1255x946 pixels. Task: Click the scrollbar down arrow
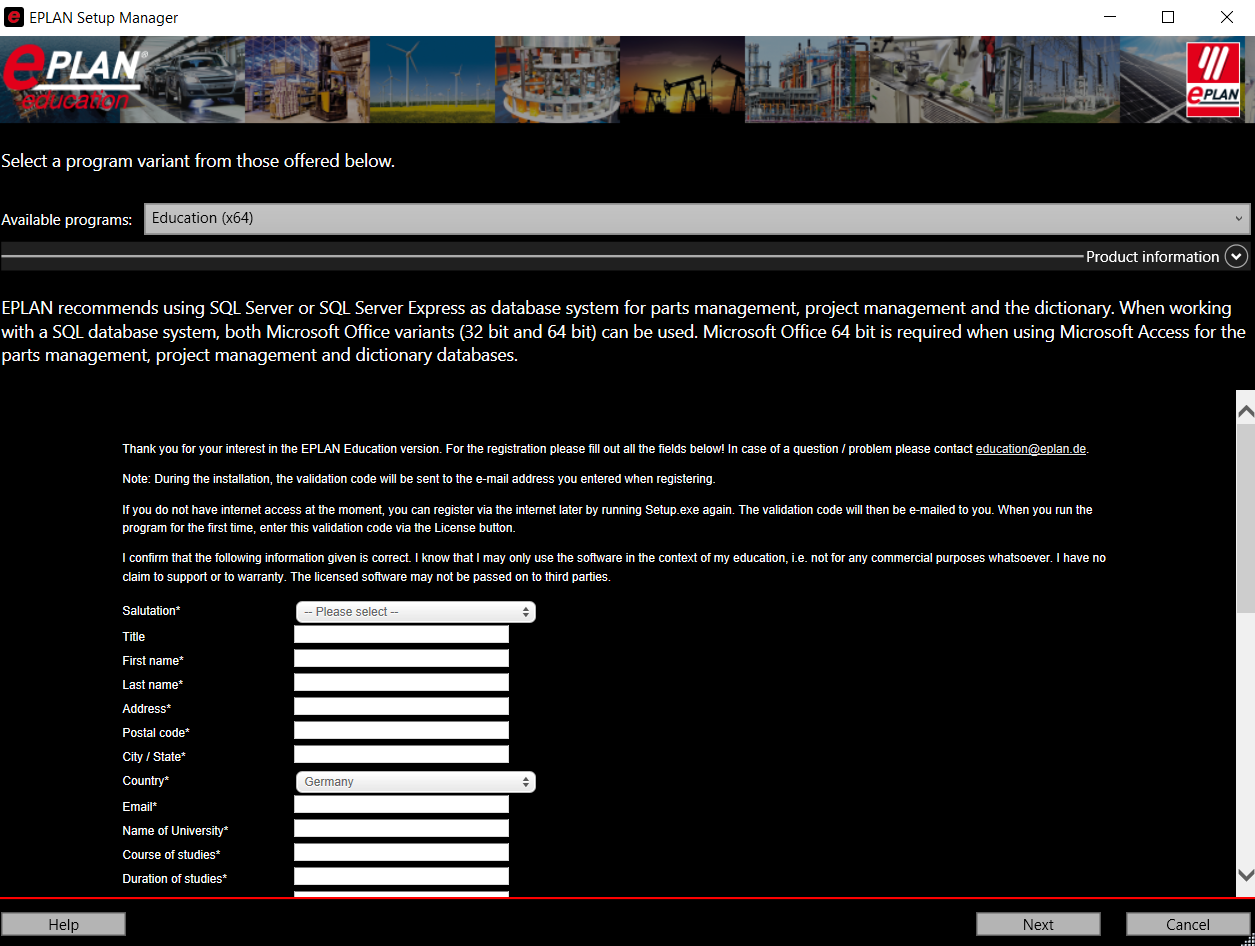tap(1246, 874)
